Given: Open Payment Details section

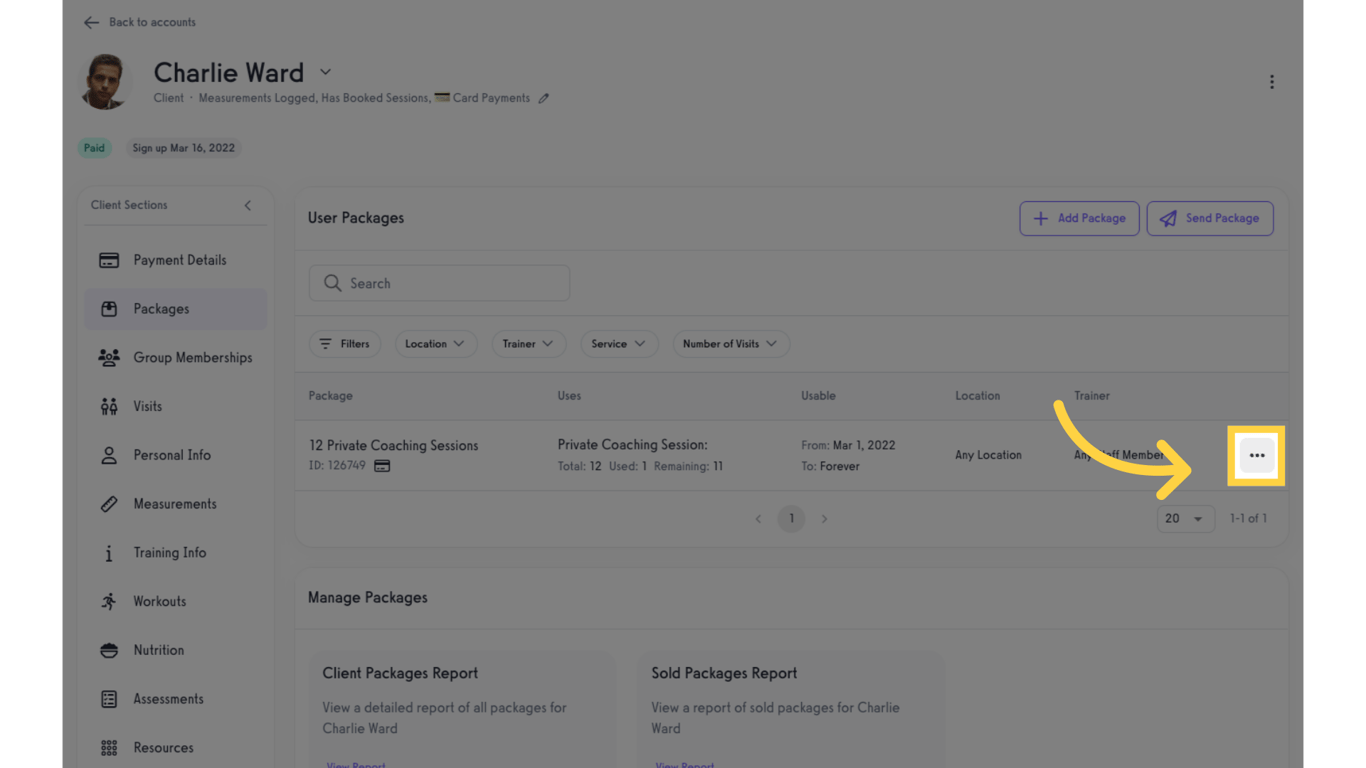Looking at the screenshot, I should tap(179, 260).
